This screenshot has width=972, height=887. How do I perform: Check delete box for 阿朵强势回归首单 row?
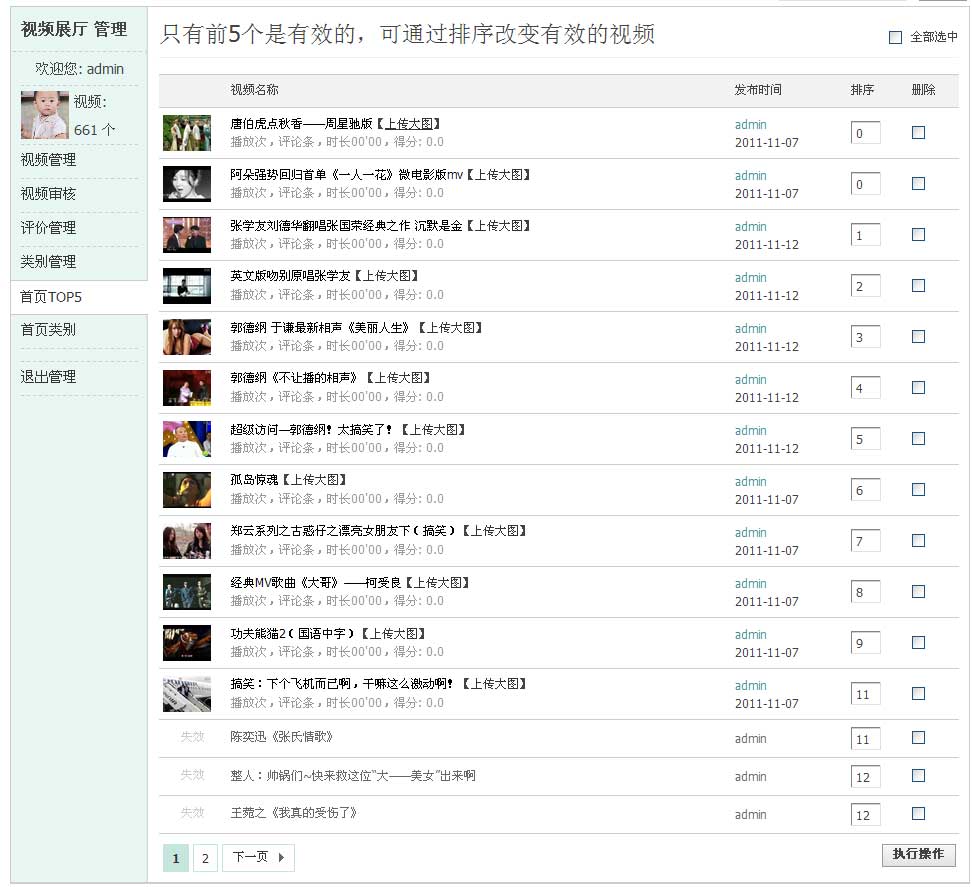coord(918,183)
